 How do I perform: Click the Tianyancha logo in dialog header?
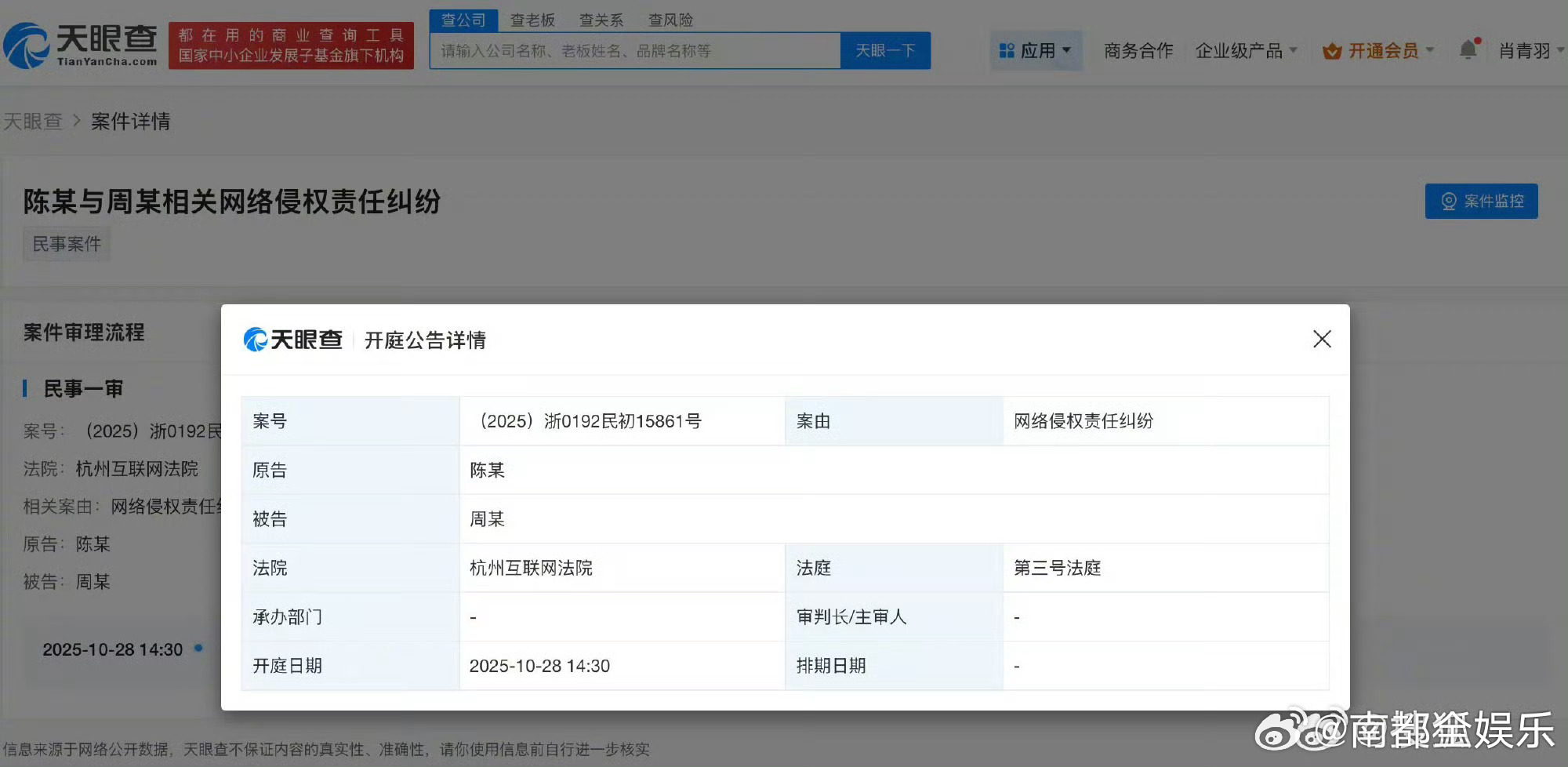[x=293, y=340]
